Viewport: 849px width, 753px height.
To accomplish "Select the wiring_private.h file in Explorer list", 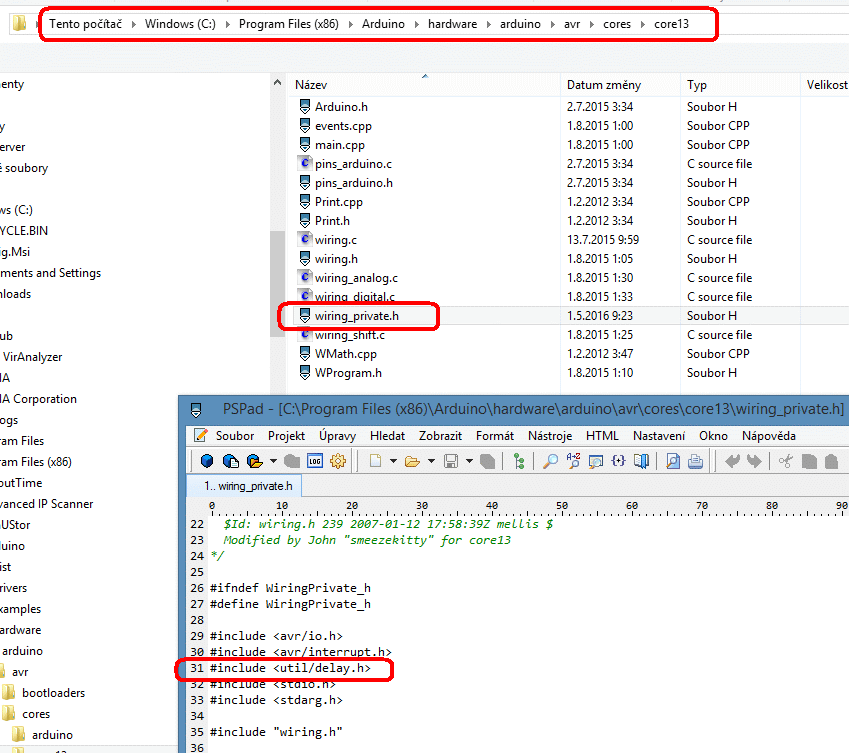I will coord(357,316).
